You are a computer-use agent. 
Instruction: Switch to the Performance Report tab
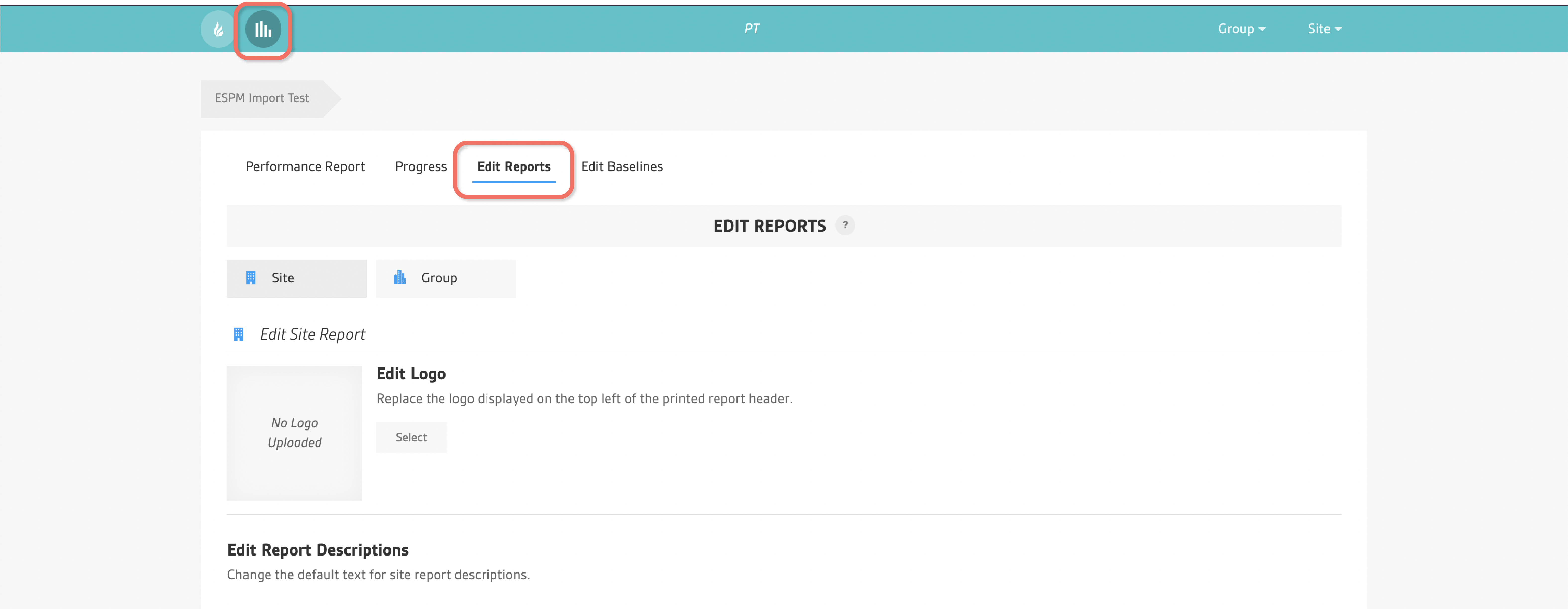[x=305, y=166]
